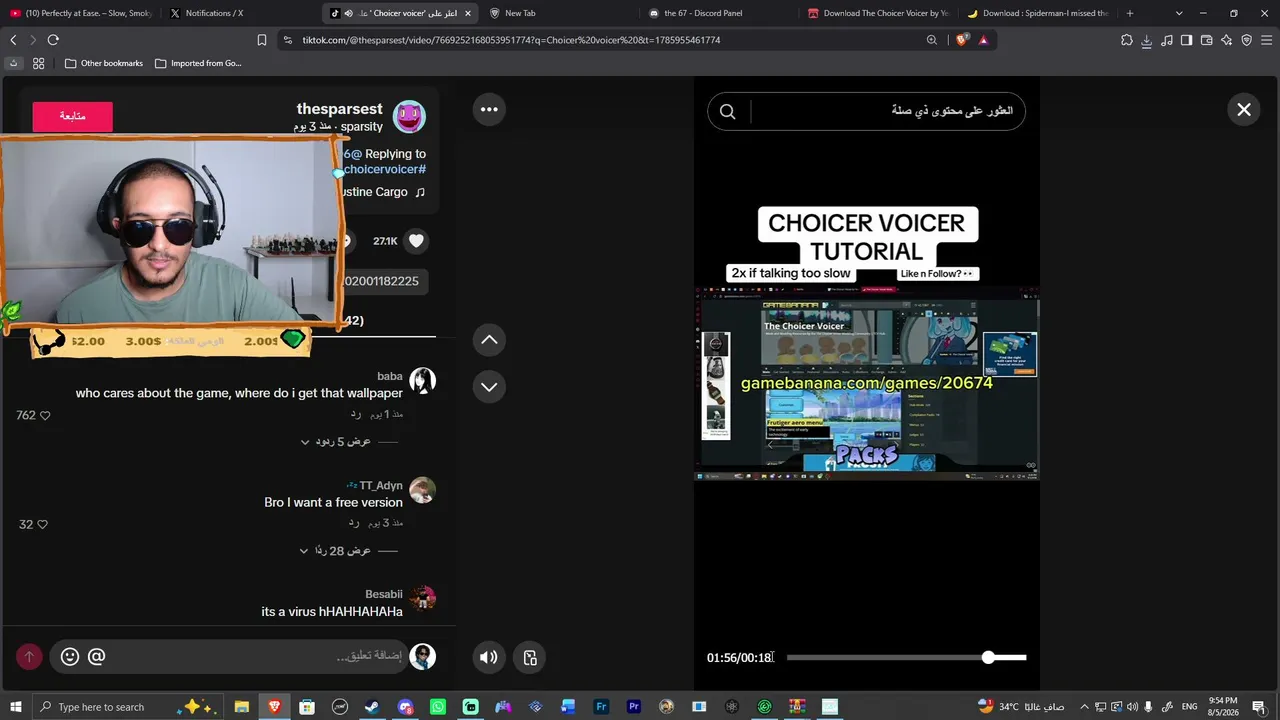Open the browser hamburger menu
Viewport: 1280px width, 720px height.
(x=1266, y=40)
